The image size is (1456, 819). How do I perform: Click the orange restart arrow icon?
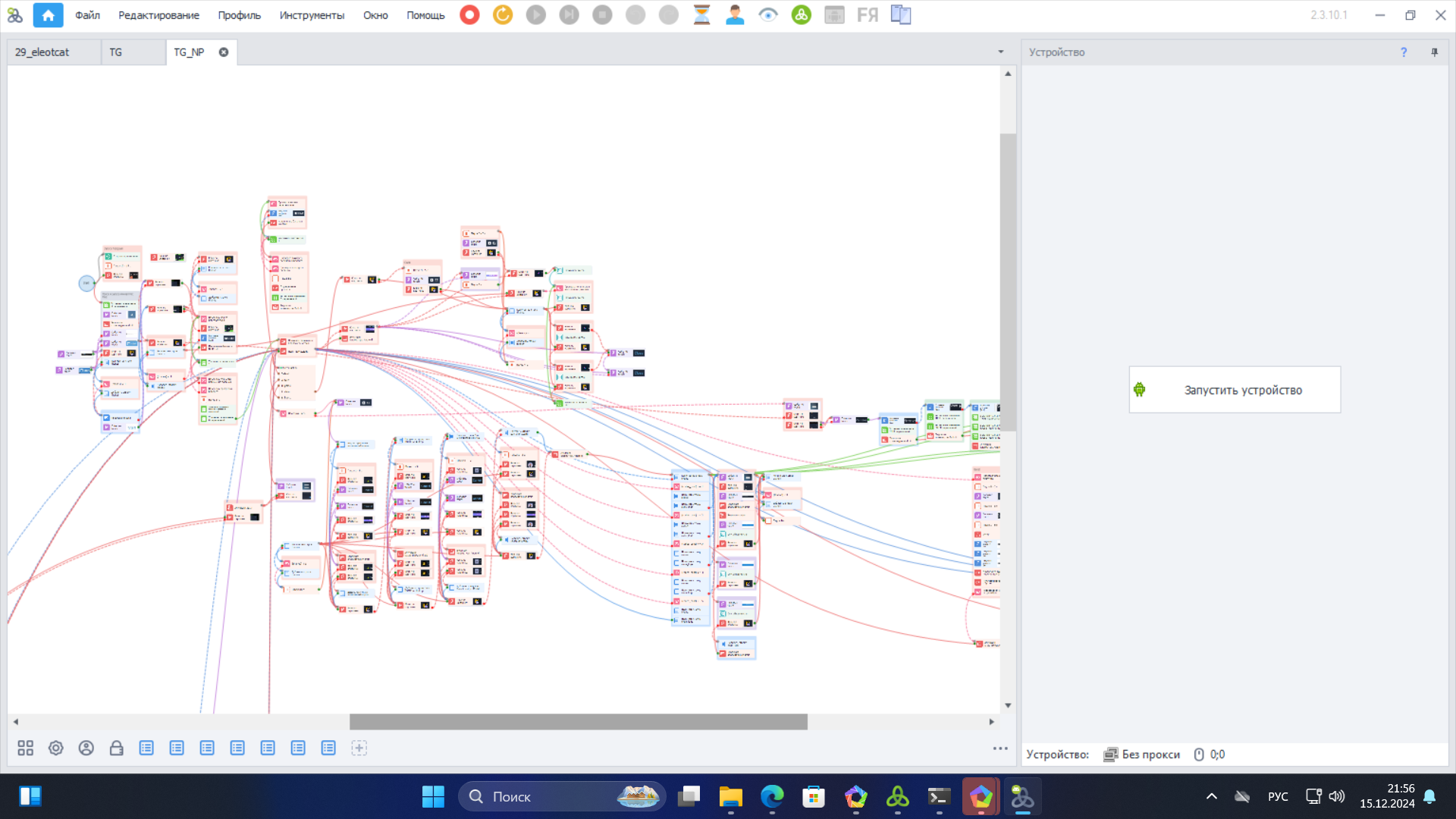[x=503, y=15]
